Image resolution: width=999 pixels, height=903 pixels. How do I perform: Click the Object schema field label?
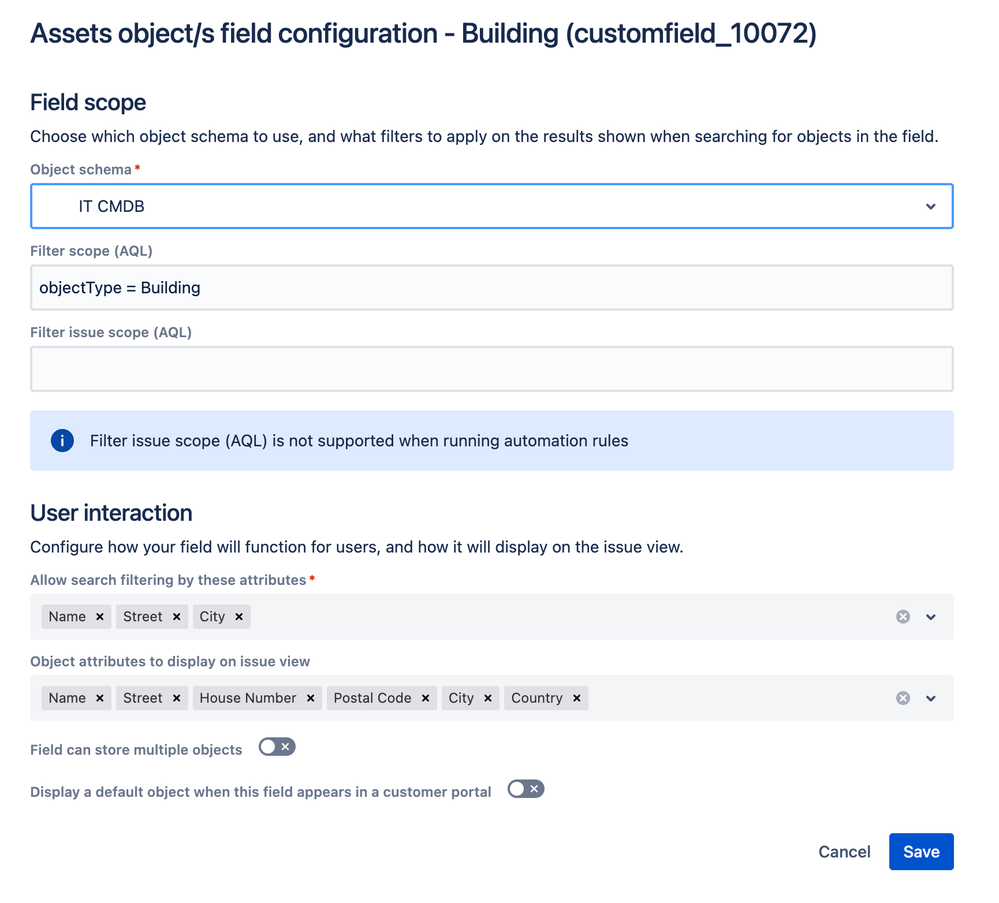point(81,170)
